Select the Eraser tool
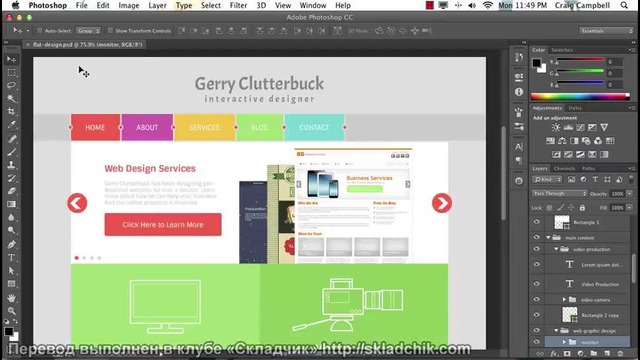The image size is (640, 360). coord(11,191)
